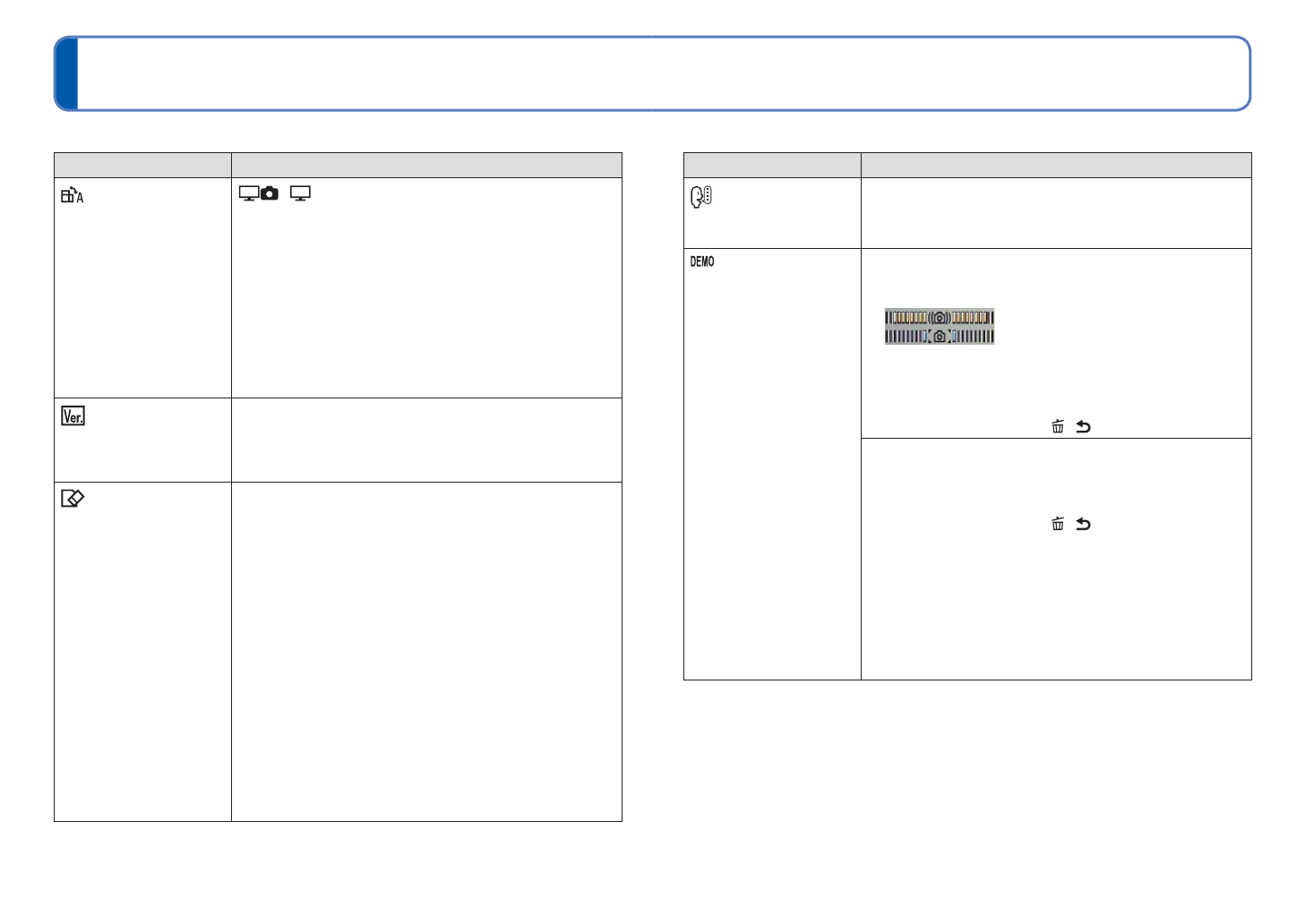Image resolution: width=1305 pixels, height=924 pixels.
Task: Click trash icon in lower DEMO cell
Action: point(1058,524)
